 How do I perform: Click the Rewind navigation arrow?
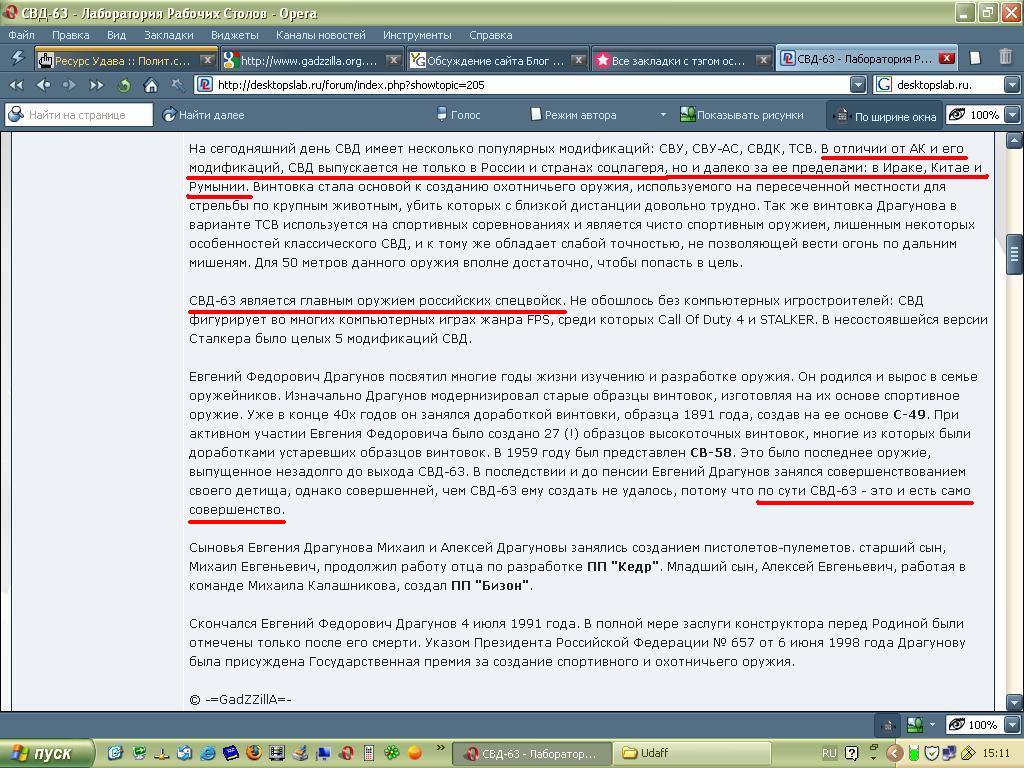(x=17, y=85)
